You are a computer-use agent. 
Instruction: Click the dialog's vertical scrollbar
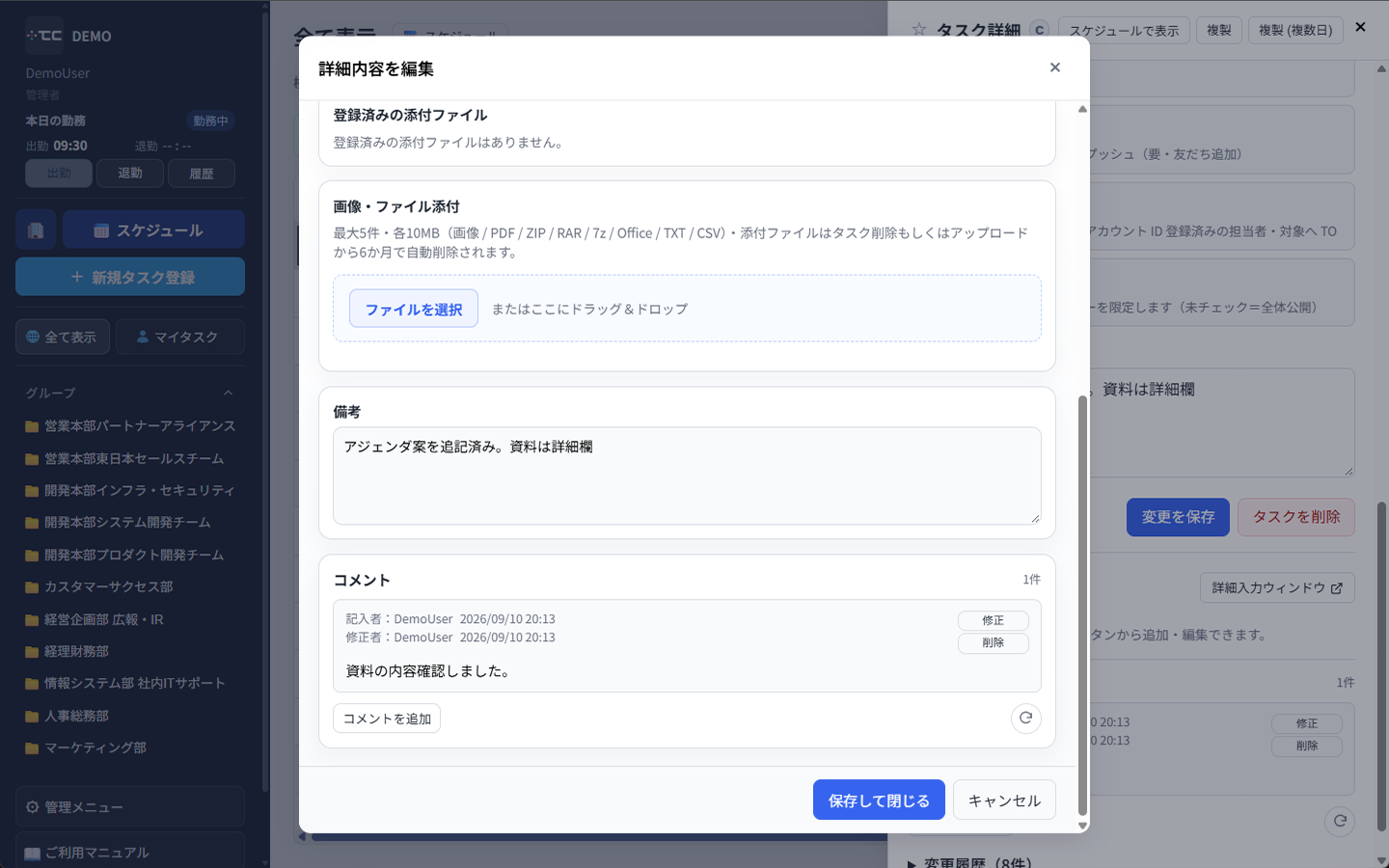click(x=1082, y=605)
